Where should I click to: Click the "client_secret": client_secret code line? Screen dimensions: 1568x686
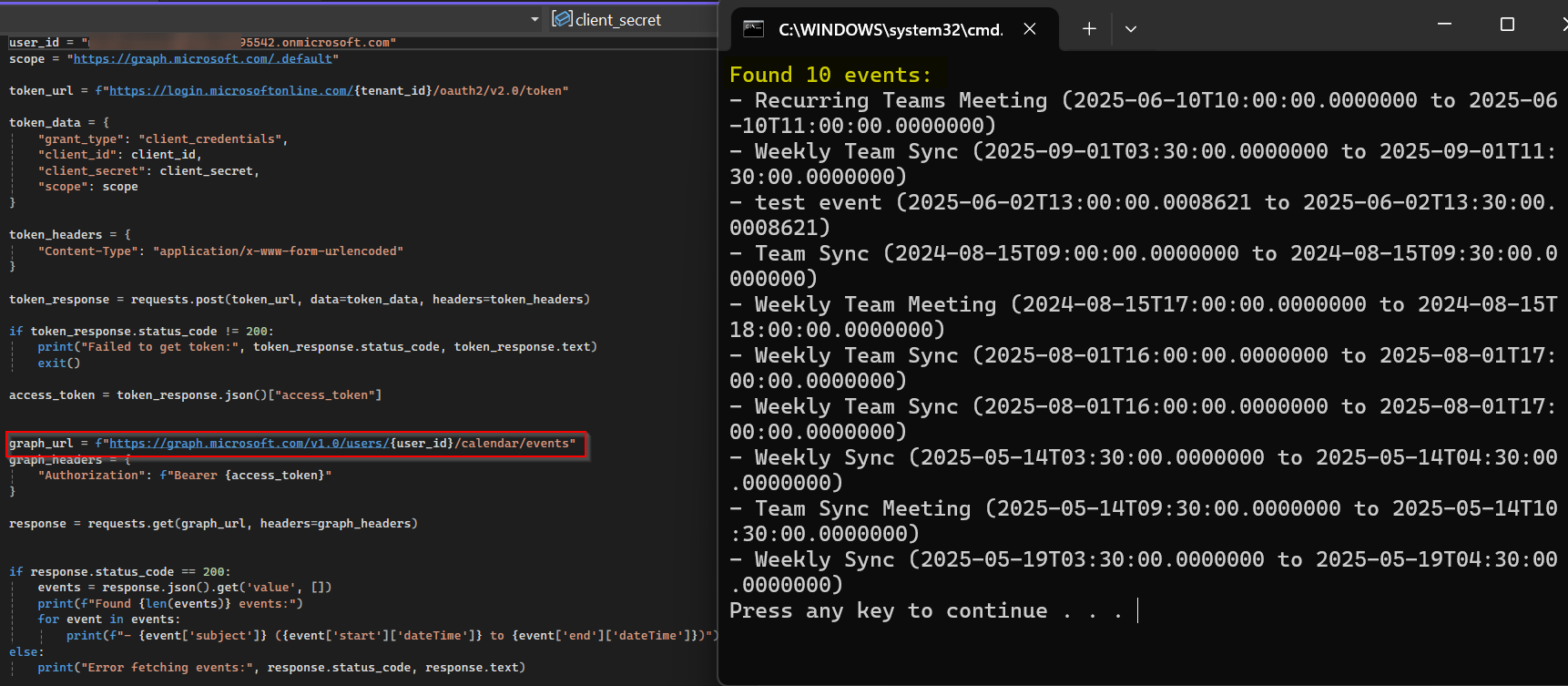pyautogui.click(x=148, y=171)
